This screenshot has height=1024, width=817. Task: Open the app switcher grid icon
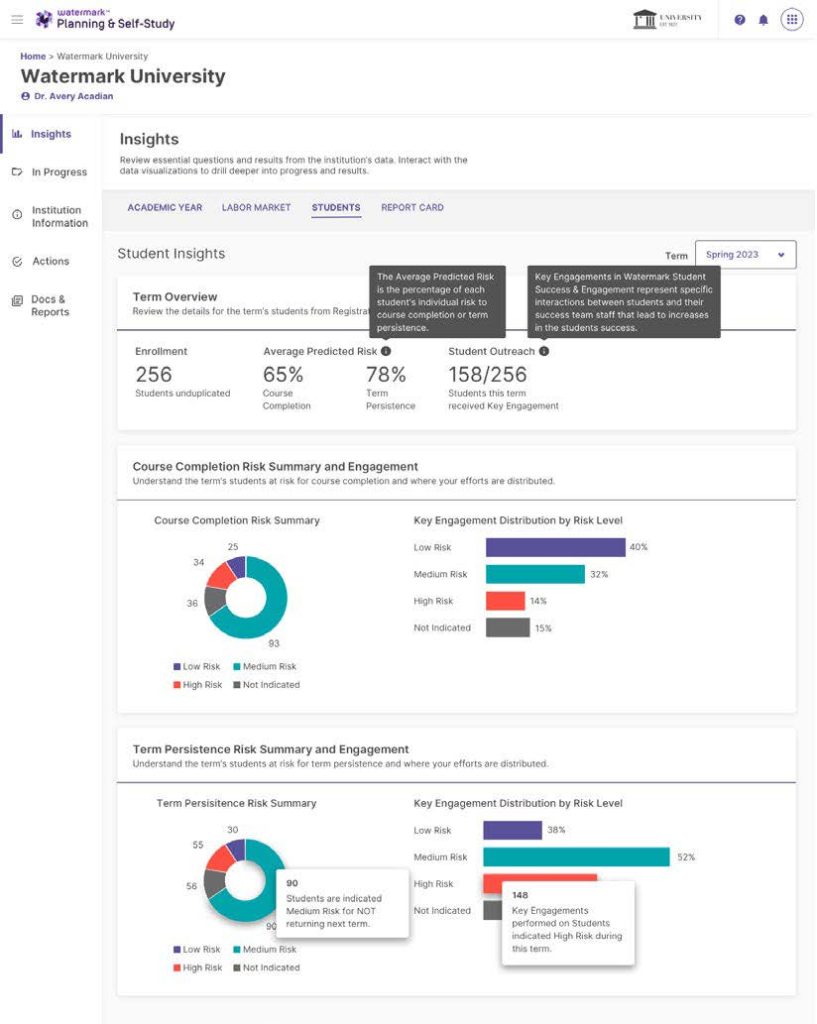pos(792,20)
